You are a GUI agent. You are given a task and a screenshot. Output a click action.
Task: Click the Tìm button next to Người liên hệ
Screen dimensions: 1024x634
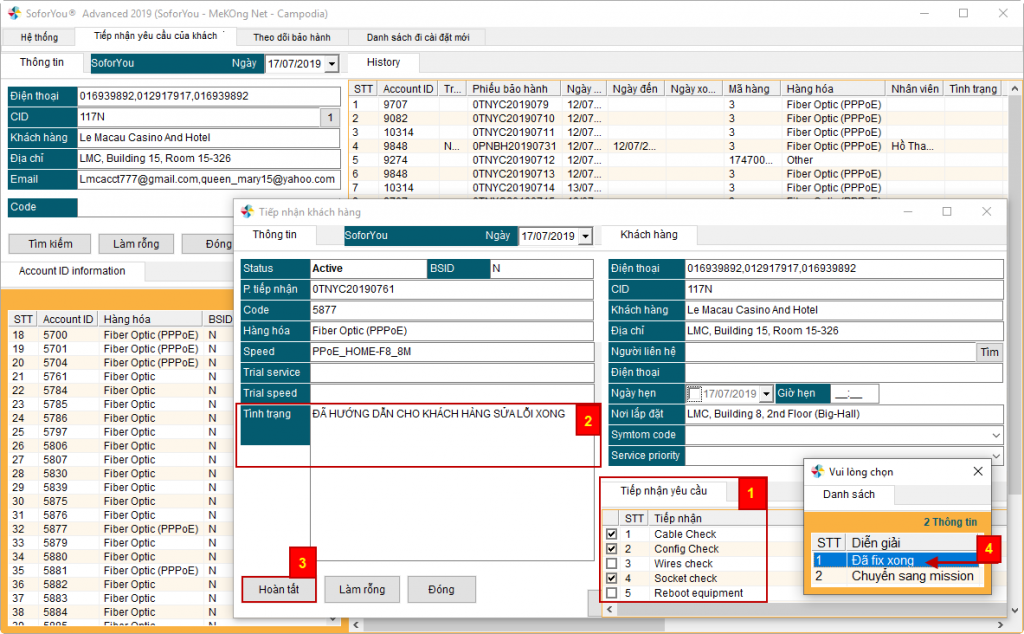point(989,352)
